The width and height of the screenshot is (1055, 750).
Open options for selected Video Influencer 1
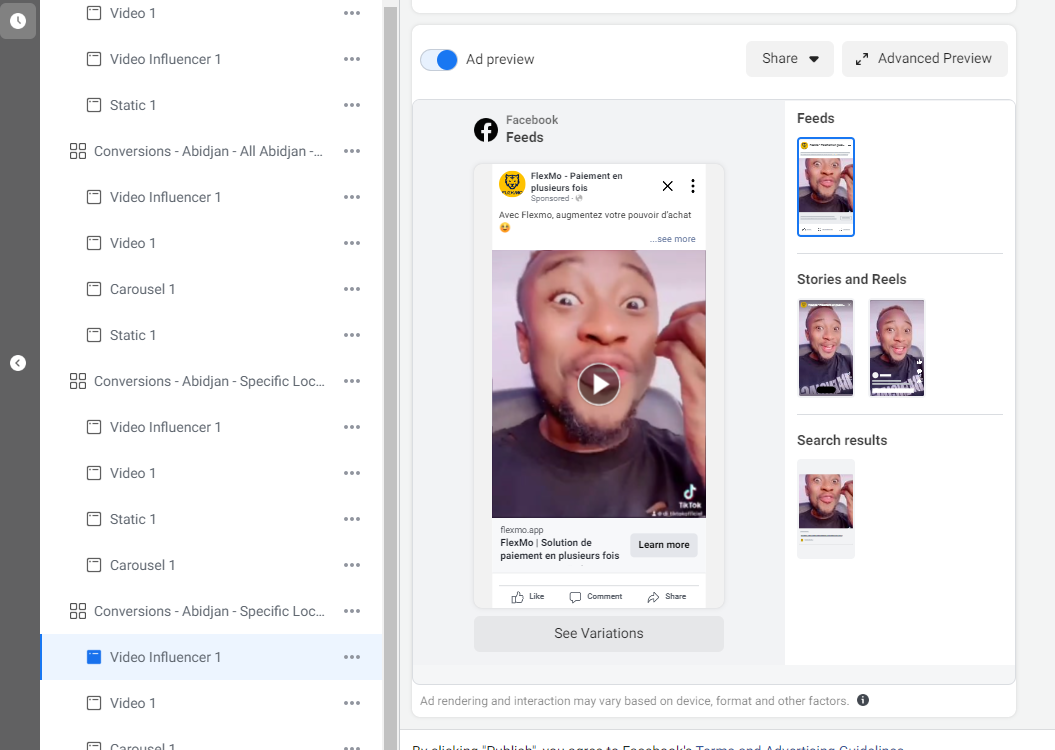click(x=352, y=657)
